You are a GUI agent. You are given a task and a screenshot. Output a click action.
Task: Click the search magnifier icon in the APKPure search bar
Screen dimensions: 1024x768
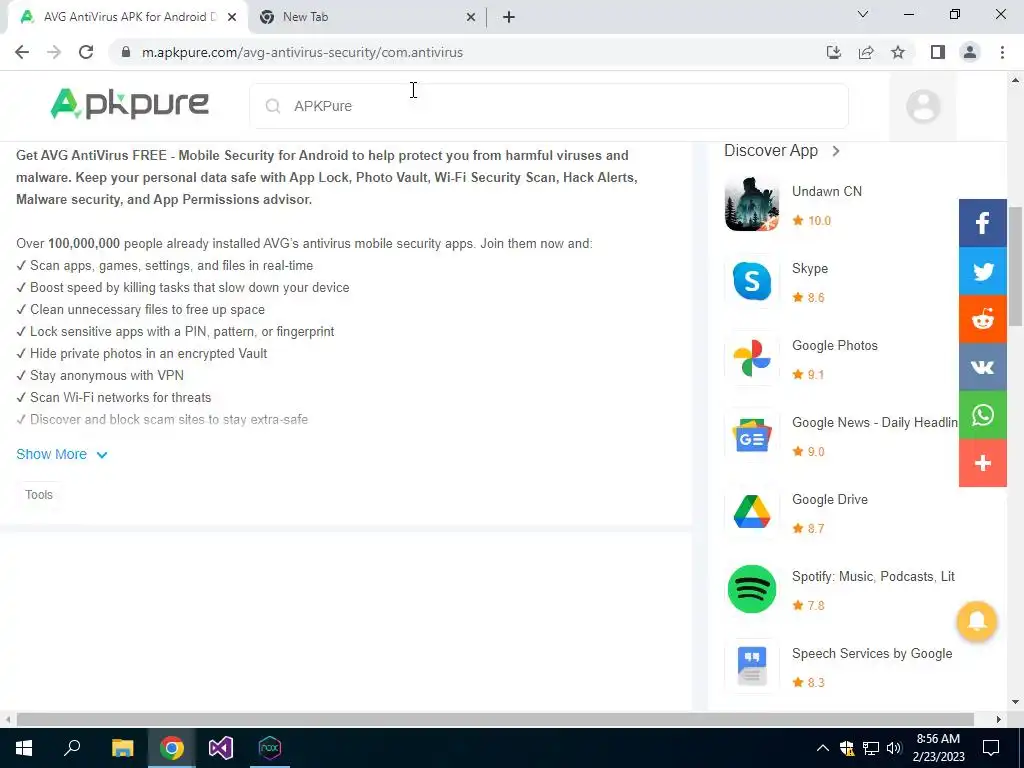(273, 106)
